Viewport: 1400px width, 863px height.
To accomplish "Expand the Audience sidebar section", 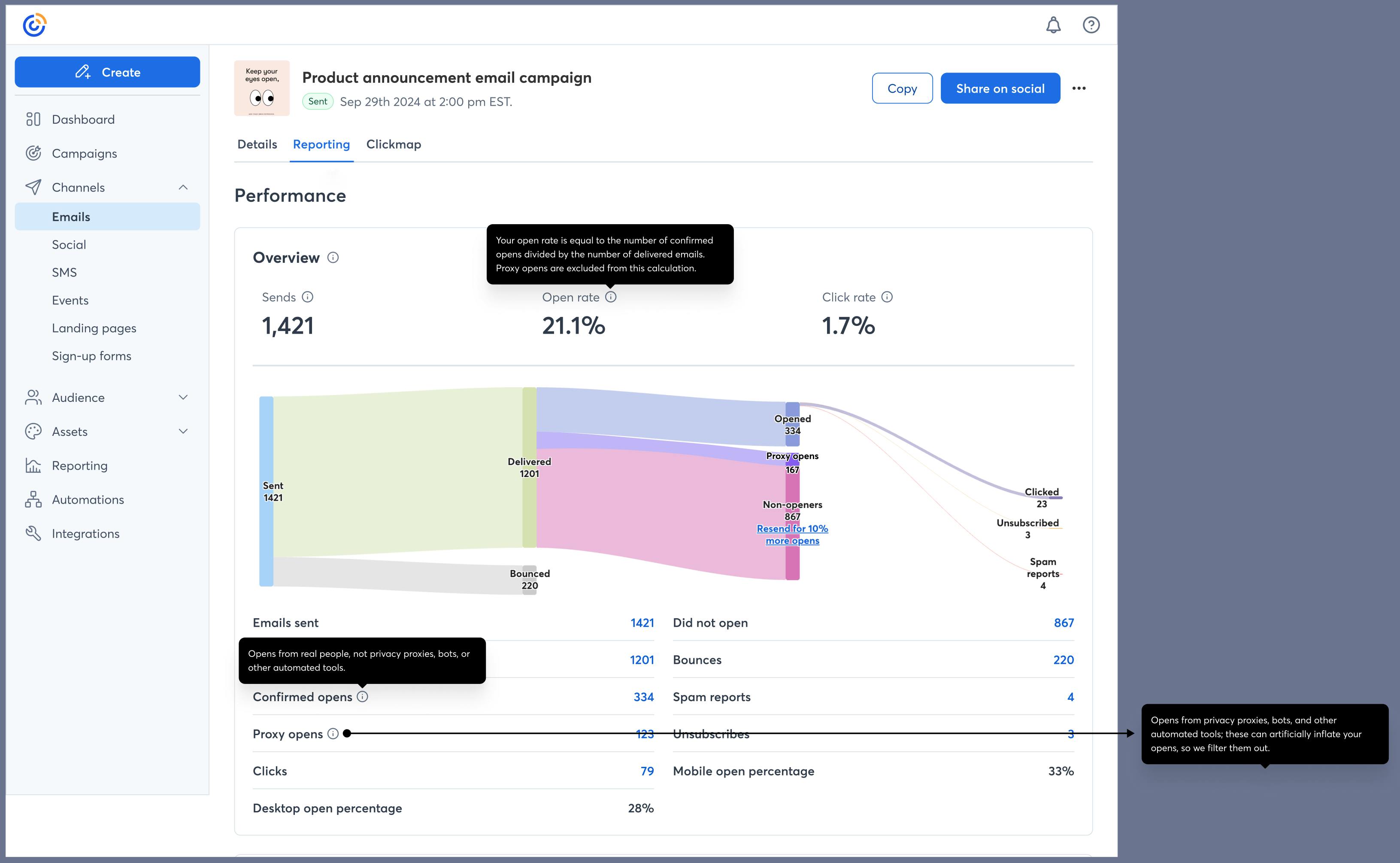I will (183, 397).
